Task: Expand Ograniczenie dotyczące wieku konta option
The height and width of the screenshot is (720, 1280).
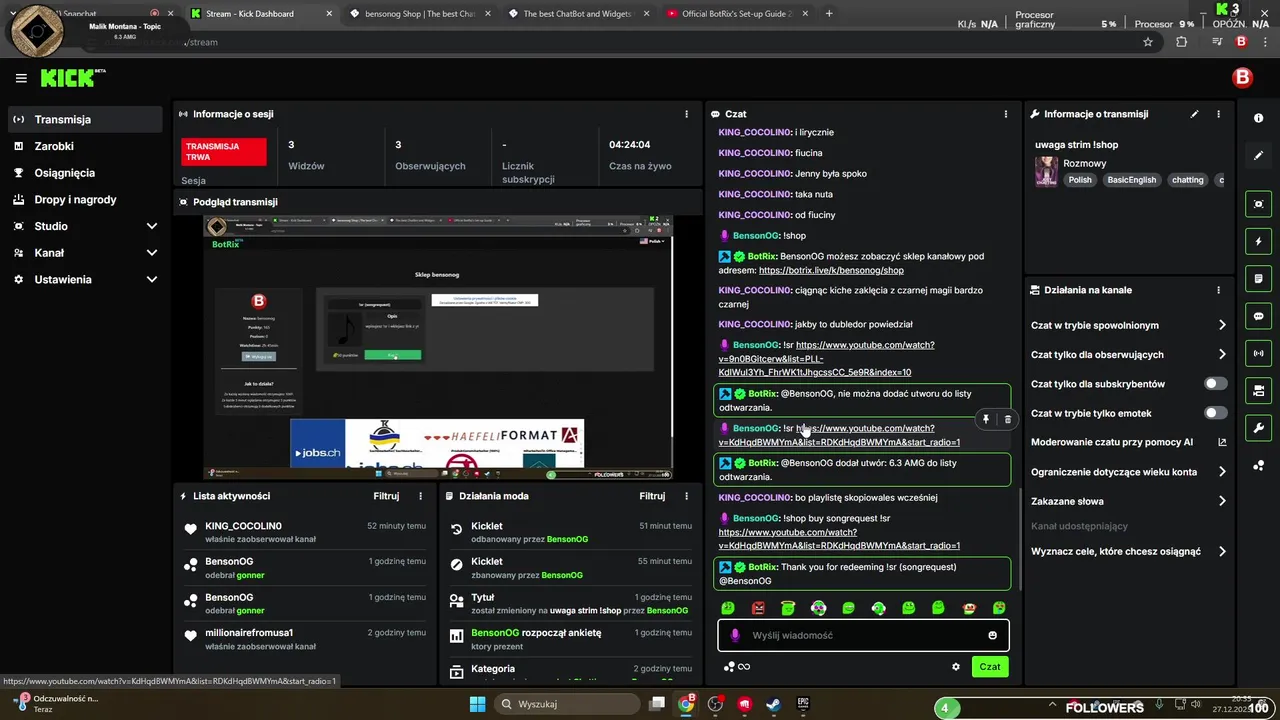Action: [x=1128, y=472]
